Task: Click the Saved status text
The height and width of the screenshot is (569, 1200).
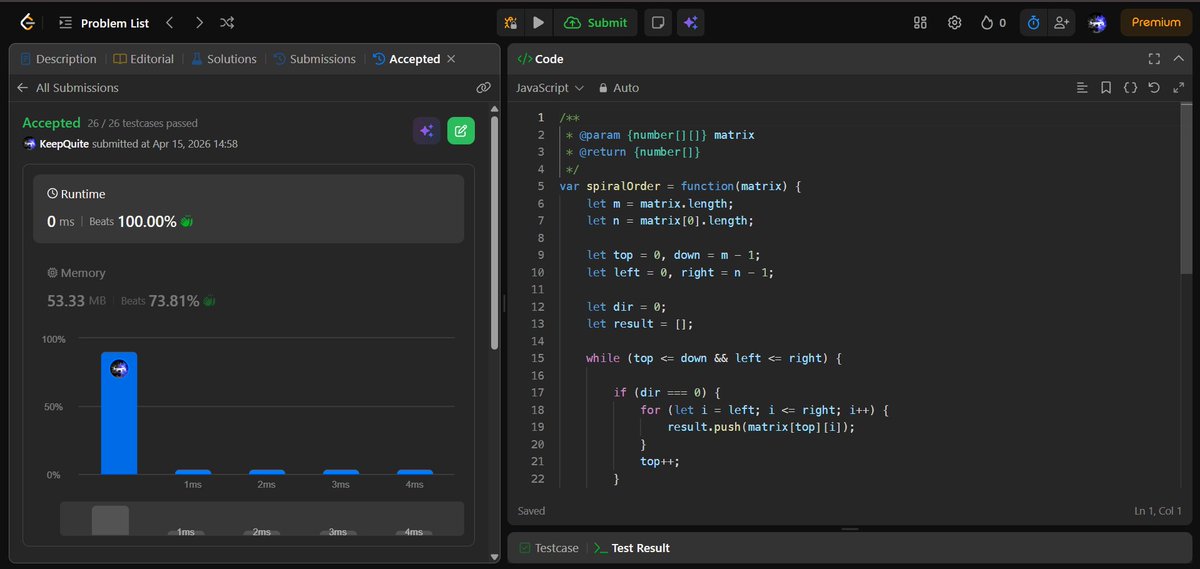Action: 532,511
